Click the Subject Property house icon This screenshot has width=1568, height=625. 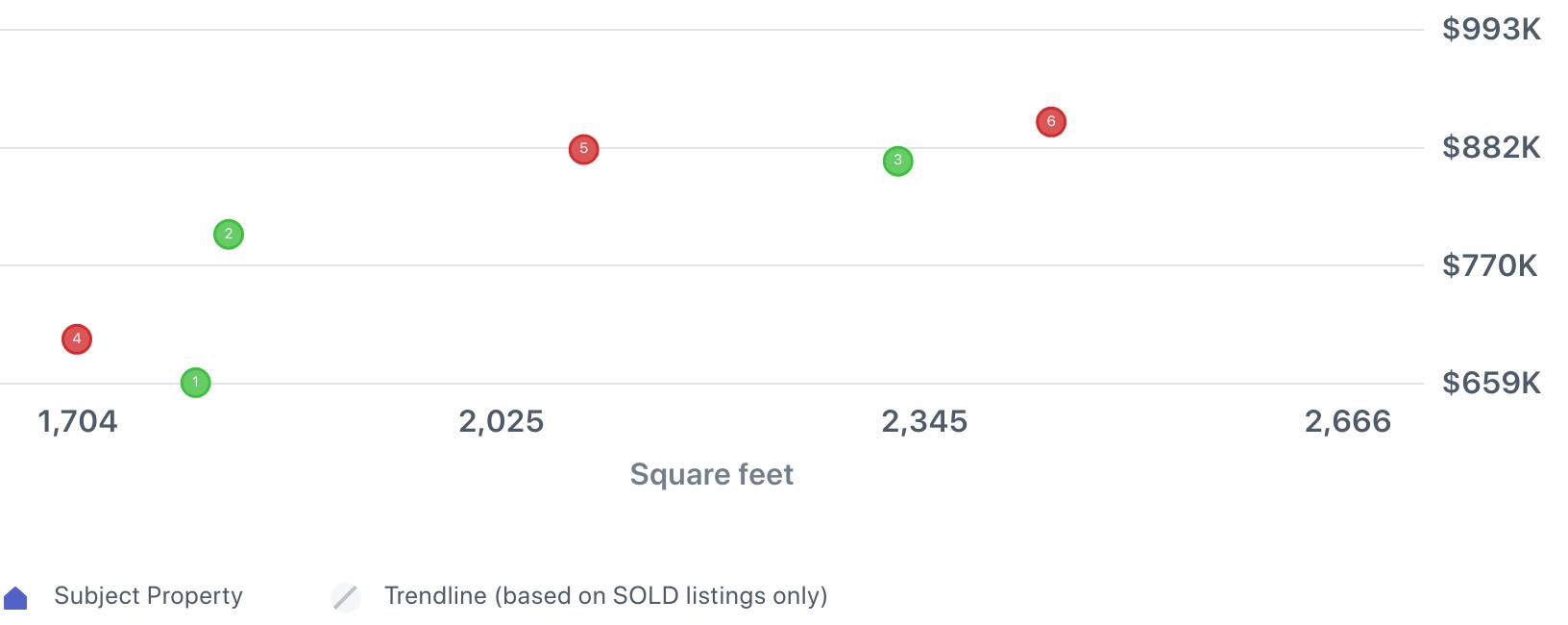(16, 598)
